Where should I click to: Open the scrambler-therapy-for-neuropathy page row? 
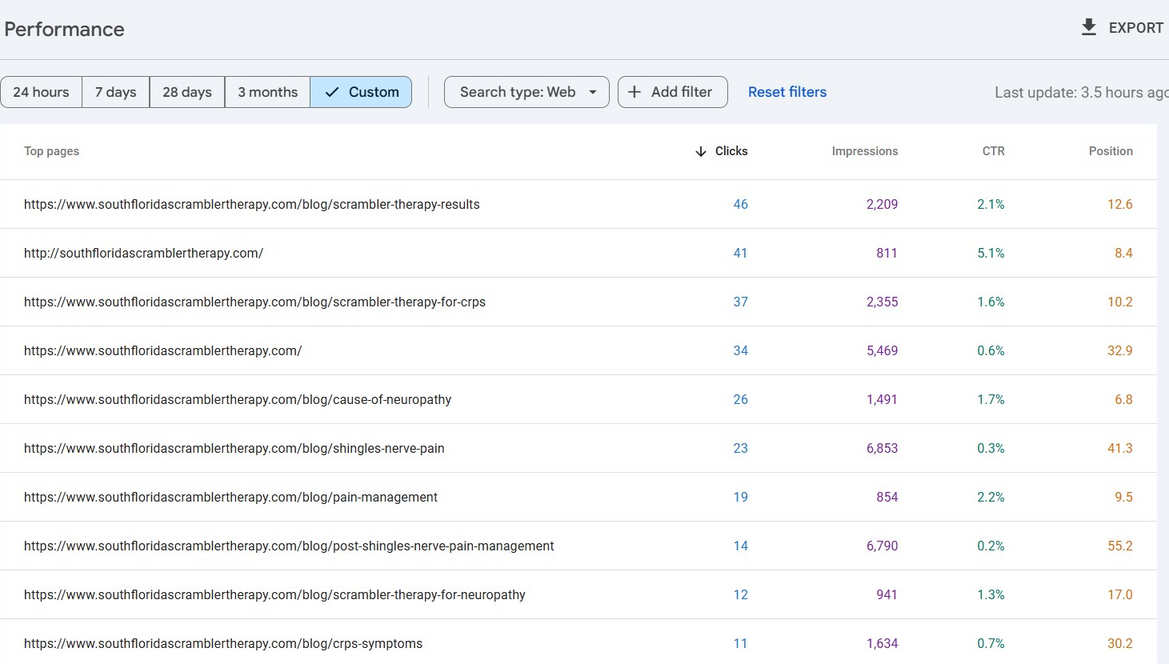click(579, 595)
